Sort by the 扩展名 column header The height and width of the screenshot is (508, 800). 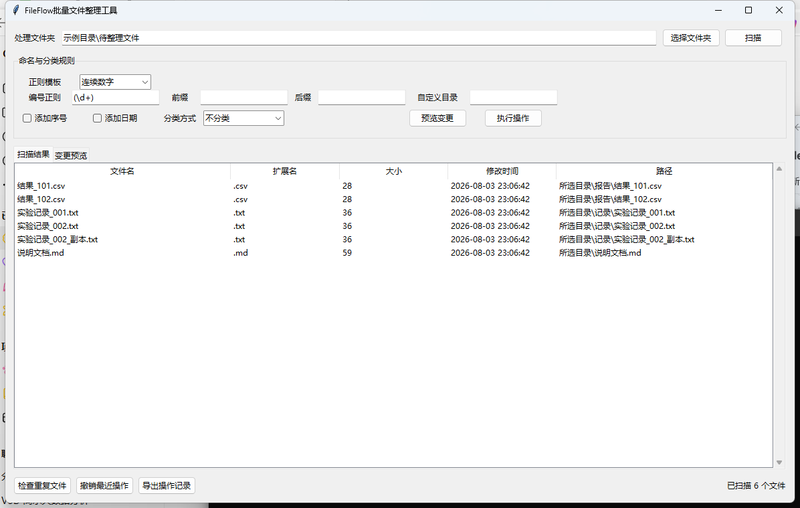point(285,171)
